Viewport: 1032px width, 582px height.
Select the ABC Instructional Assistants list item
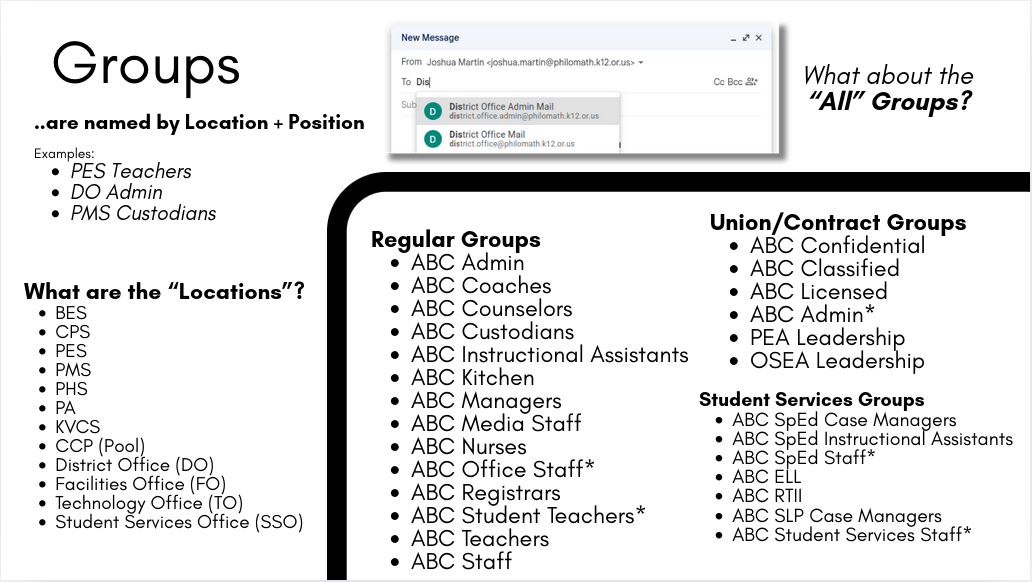[550, 355]
